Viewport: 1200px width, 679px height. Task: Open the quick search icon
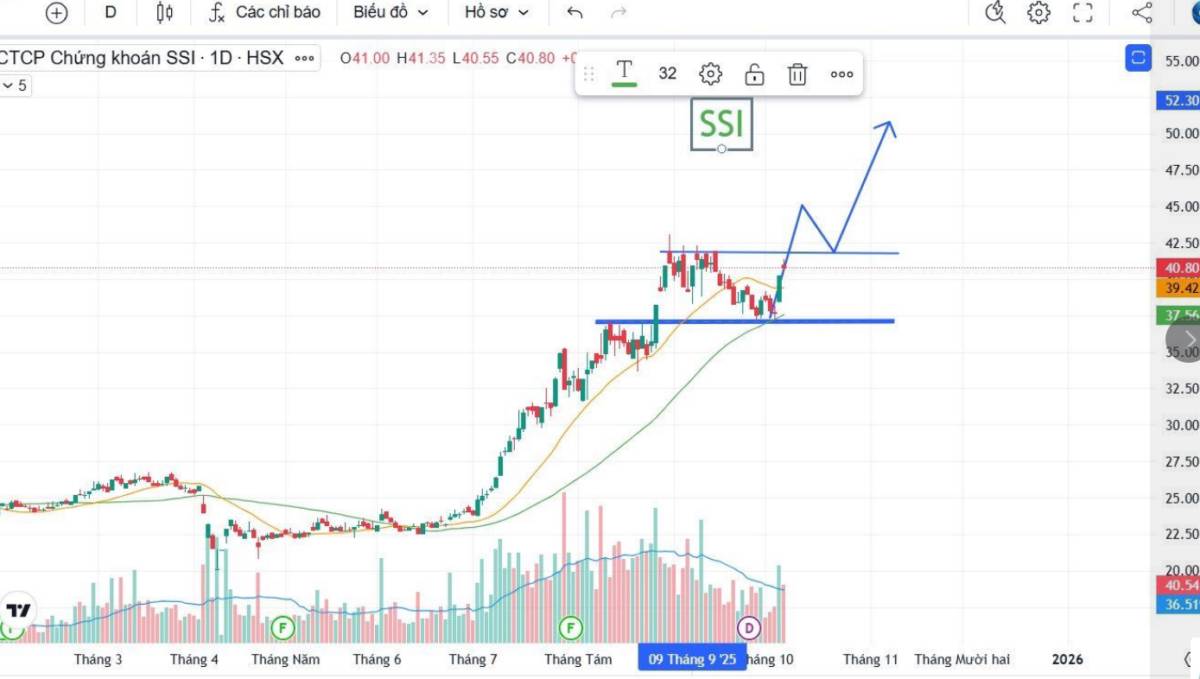tap(994, 13)
